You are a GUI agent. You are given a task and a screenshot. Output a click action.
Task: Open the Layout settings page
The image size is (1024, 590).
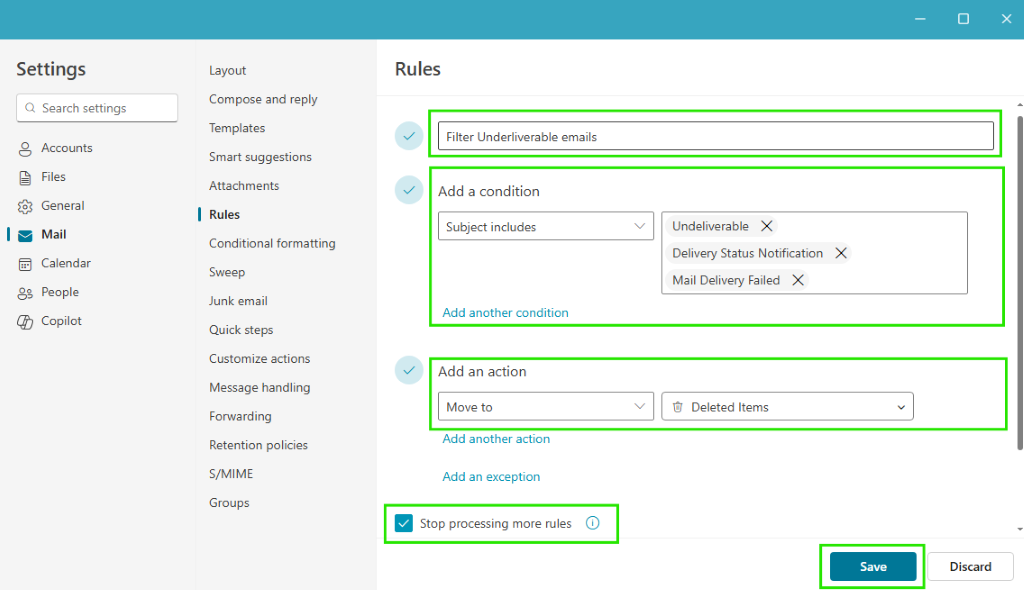click(x=227, y=71)
